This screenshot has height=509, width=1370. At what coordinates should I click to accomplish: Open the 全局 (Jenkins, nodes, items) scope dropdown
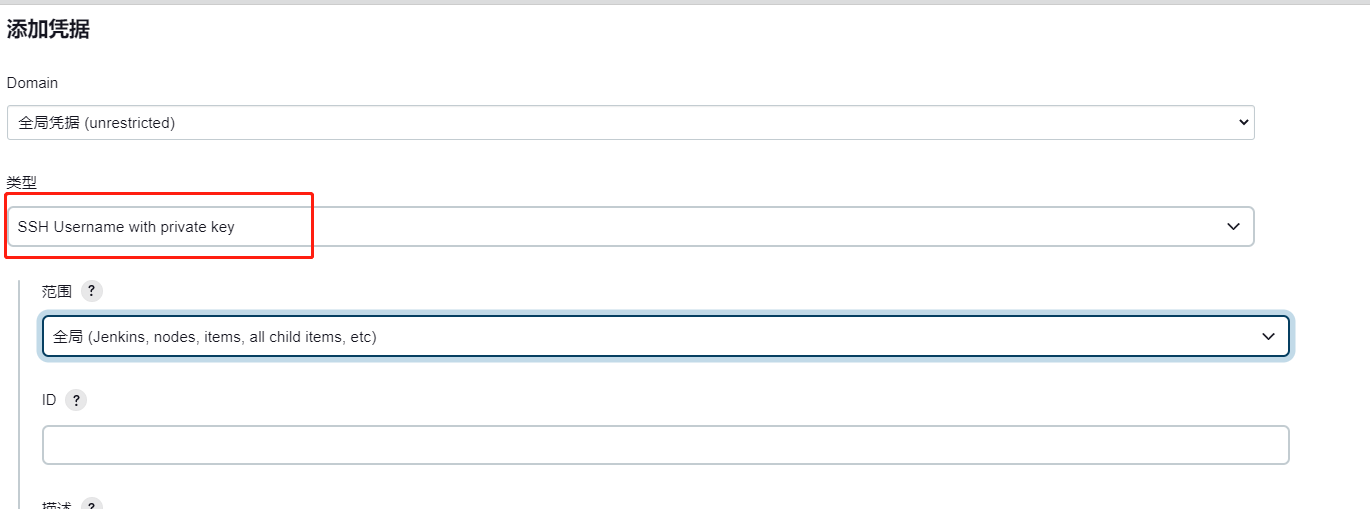pos(665,337)
